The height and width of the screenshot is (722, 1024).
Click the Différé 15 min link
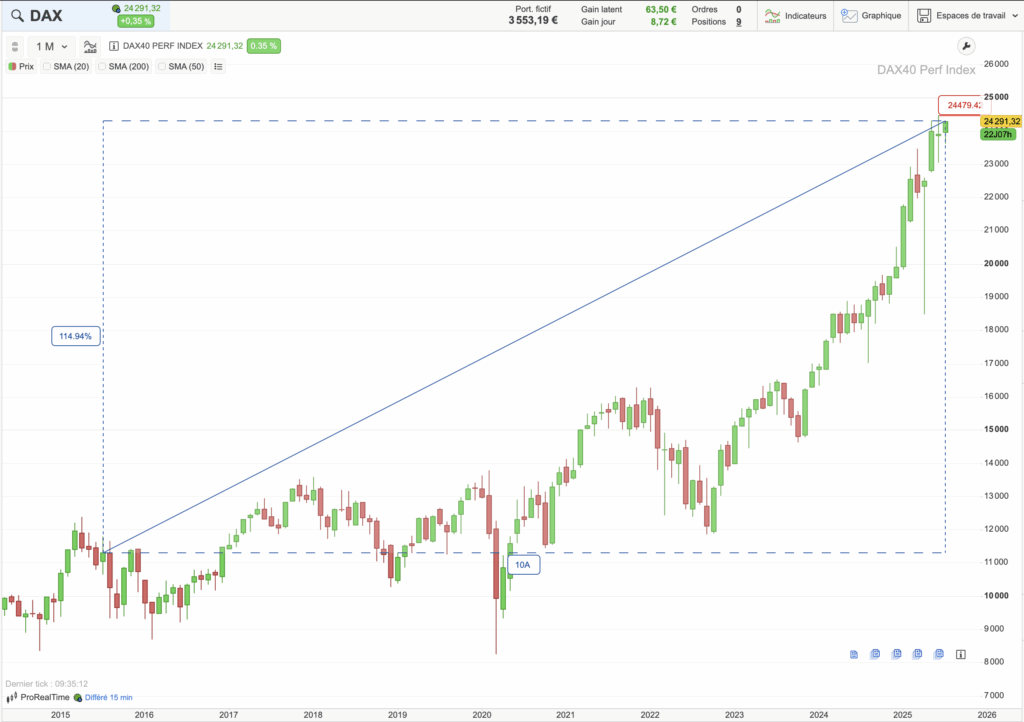click(x=108, y=697)
